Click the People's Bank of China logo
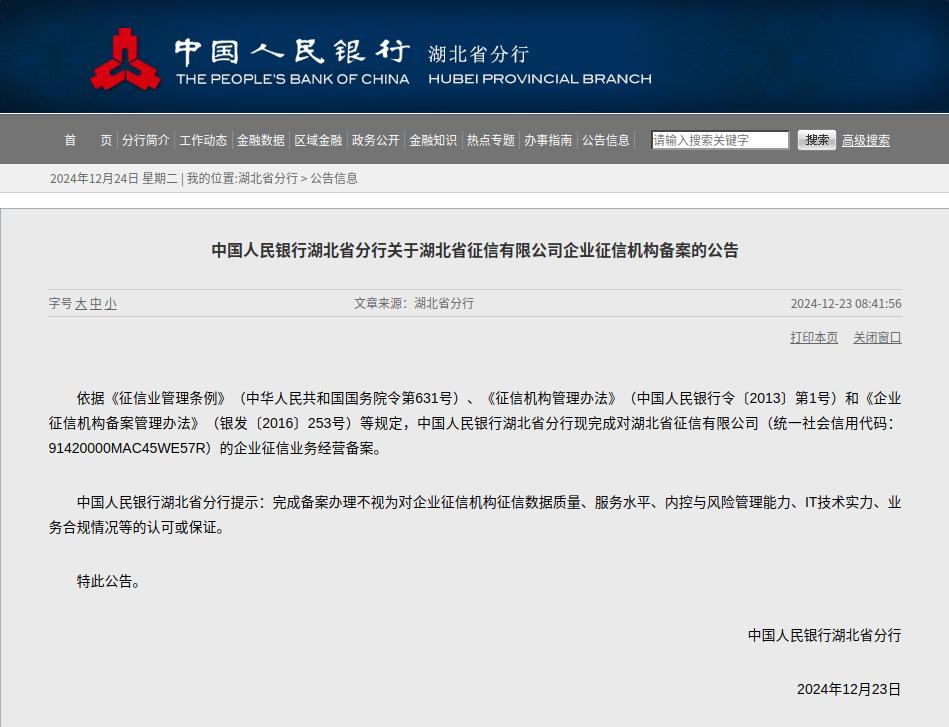949x727 pixels. point(125,60)
